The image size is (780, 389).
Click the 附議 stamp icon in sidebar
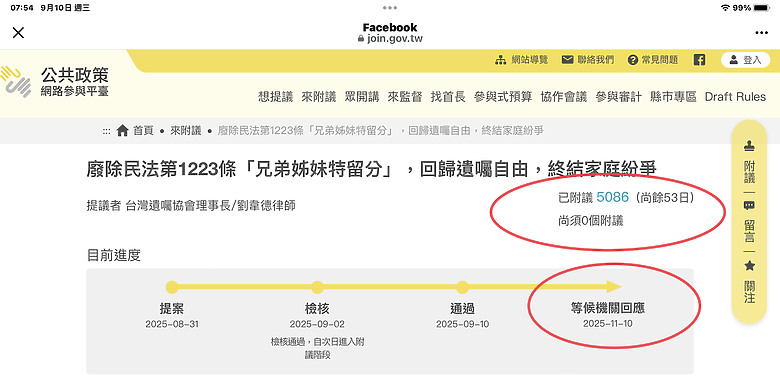(x=749, y=146)
